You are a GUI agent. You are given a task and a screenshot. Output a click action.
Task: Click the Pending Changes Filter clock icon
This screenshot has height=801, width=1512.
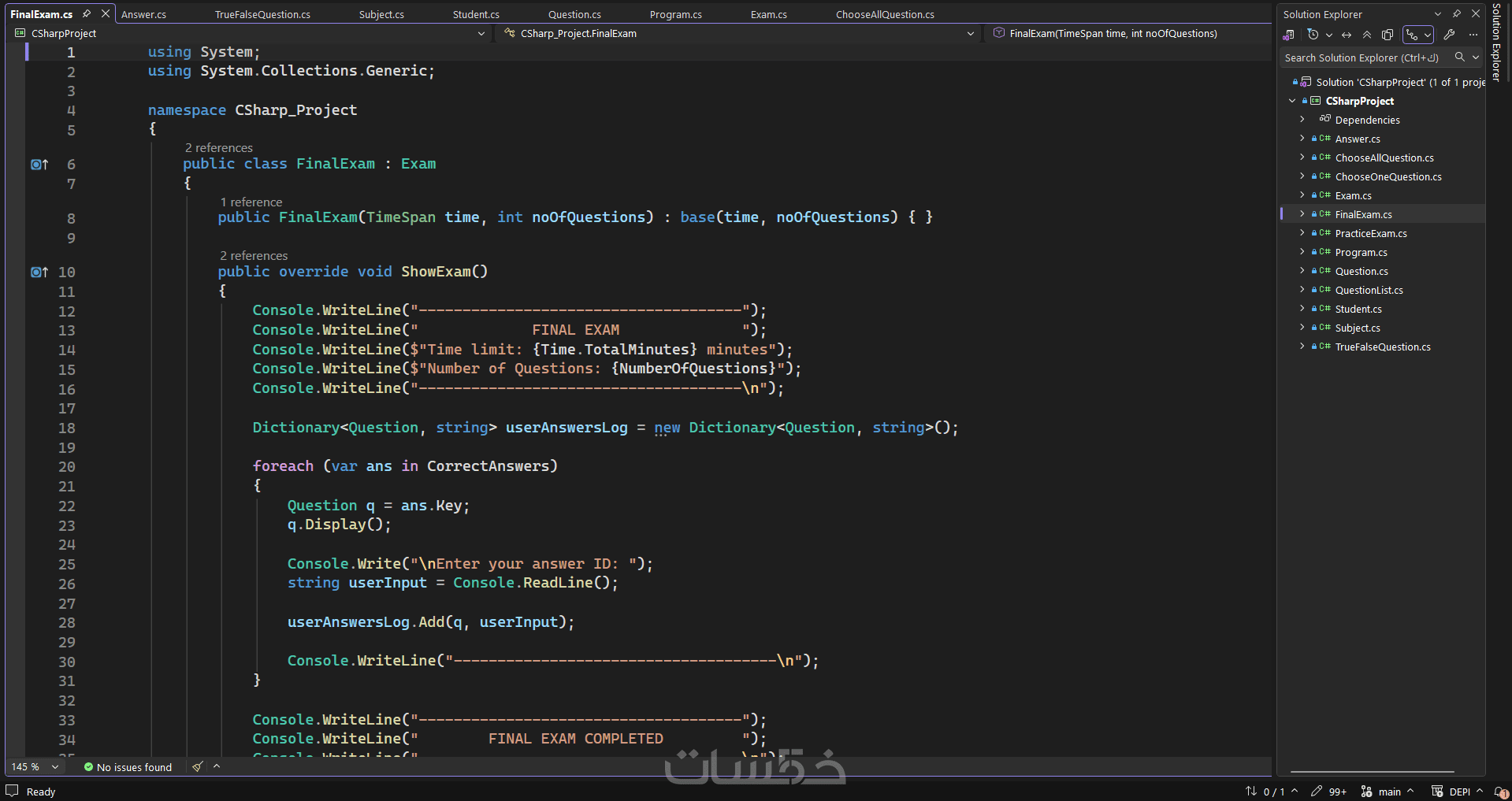click(x=1313, y=35)
